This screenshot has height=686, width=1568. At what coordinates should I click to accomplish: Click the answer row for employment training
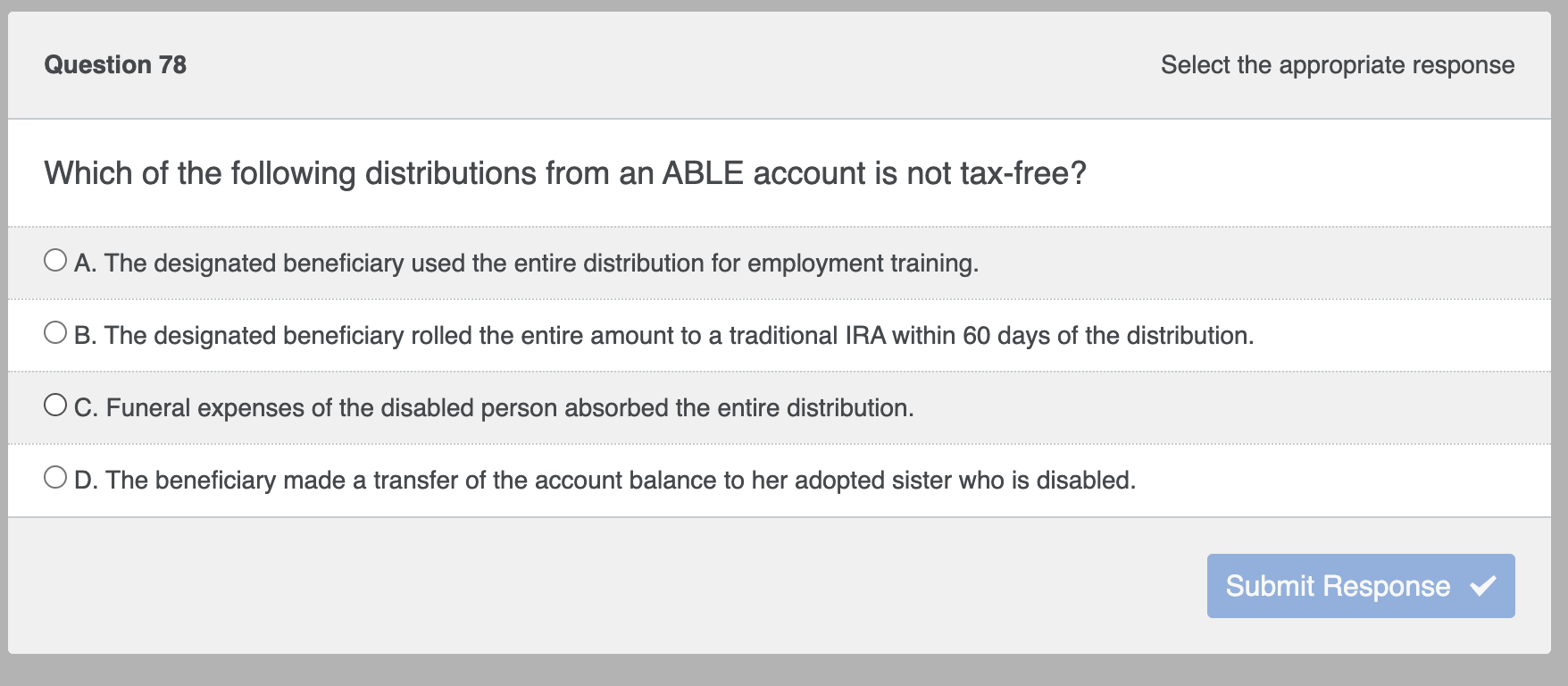point(536,263)
